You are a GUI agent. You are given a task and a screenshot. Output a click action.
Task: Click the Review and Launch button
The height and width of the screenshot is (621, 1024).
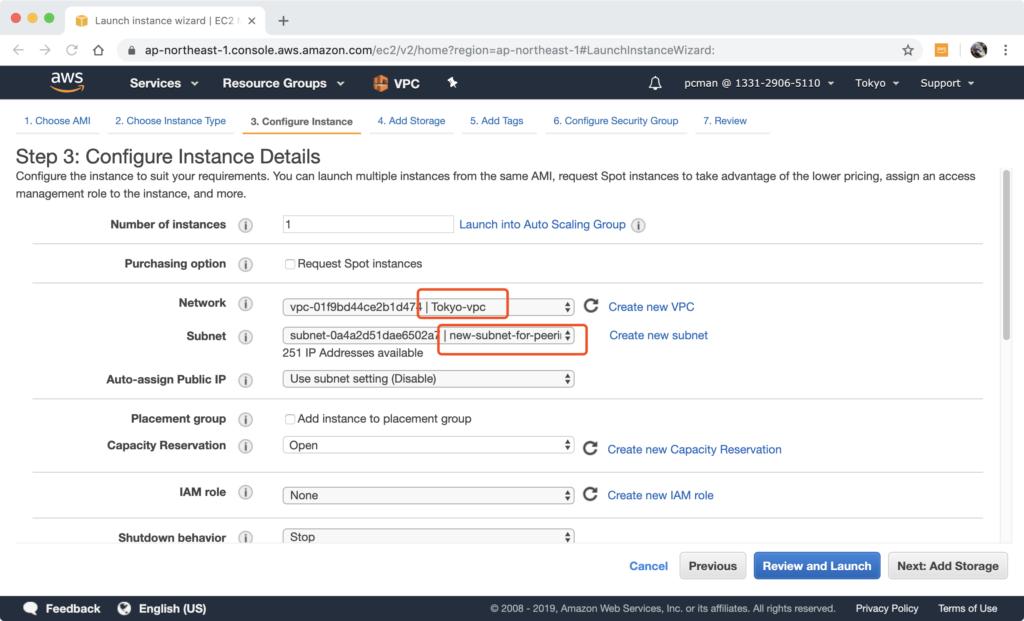point(817,566)
